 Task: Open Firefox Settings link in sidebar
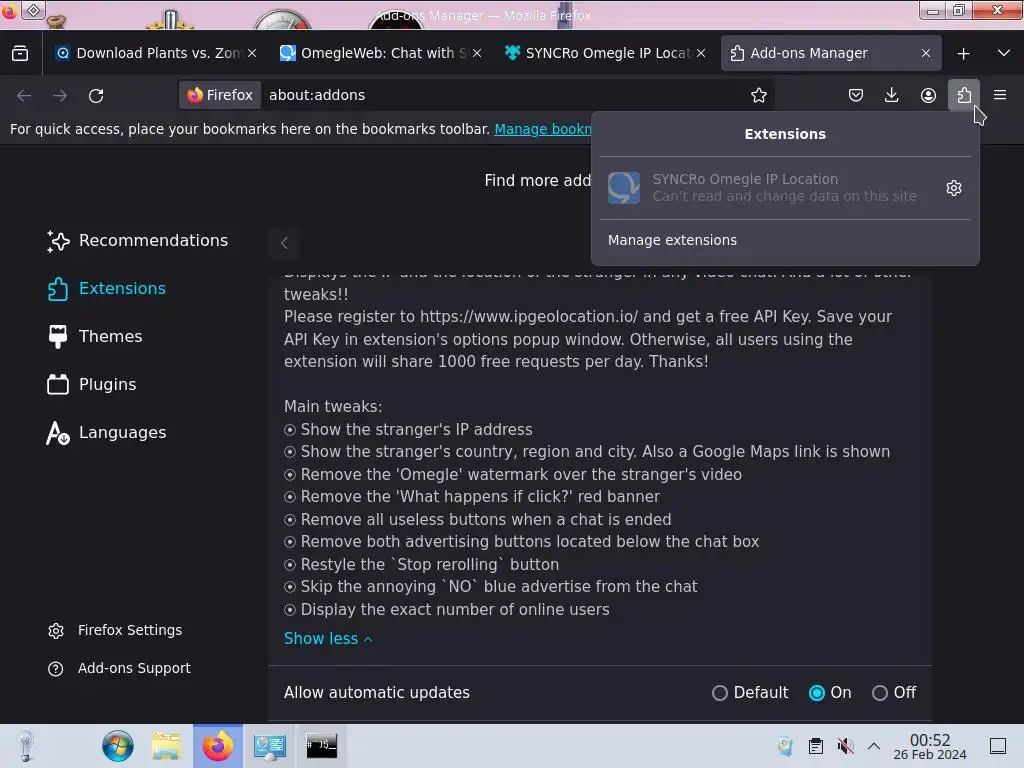click(115, 630)
